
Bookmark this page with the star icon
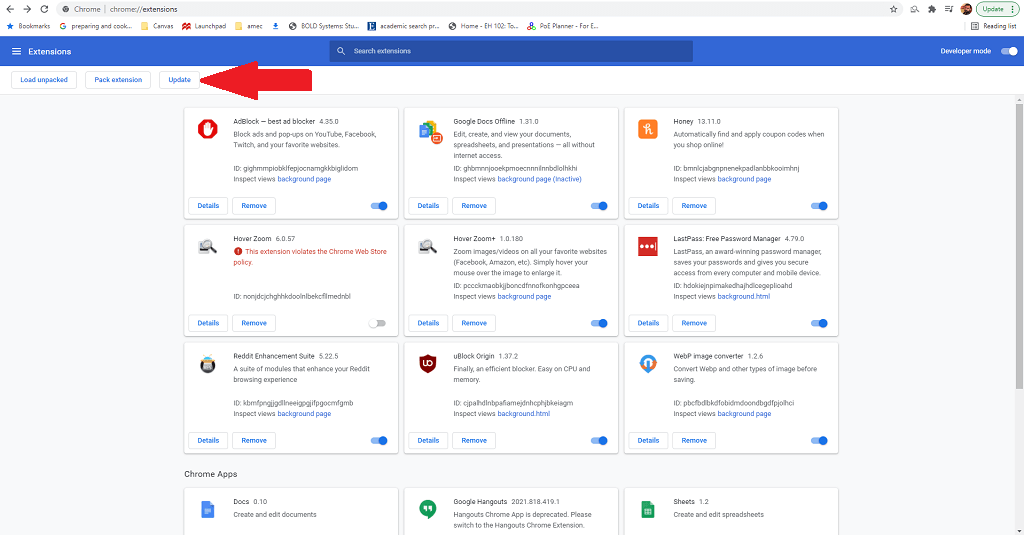pyautogui.click(x=893, y=8)
